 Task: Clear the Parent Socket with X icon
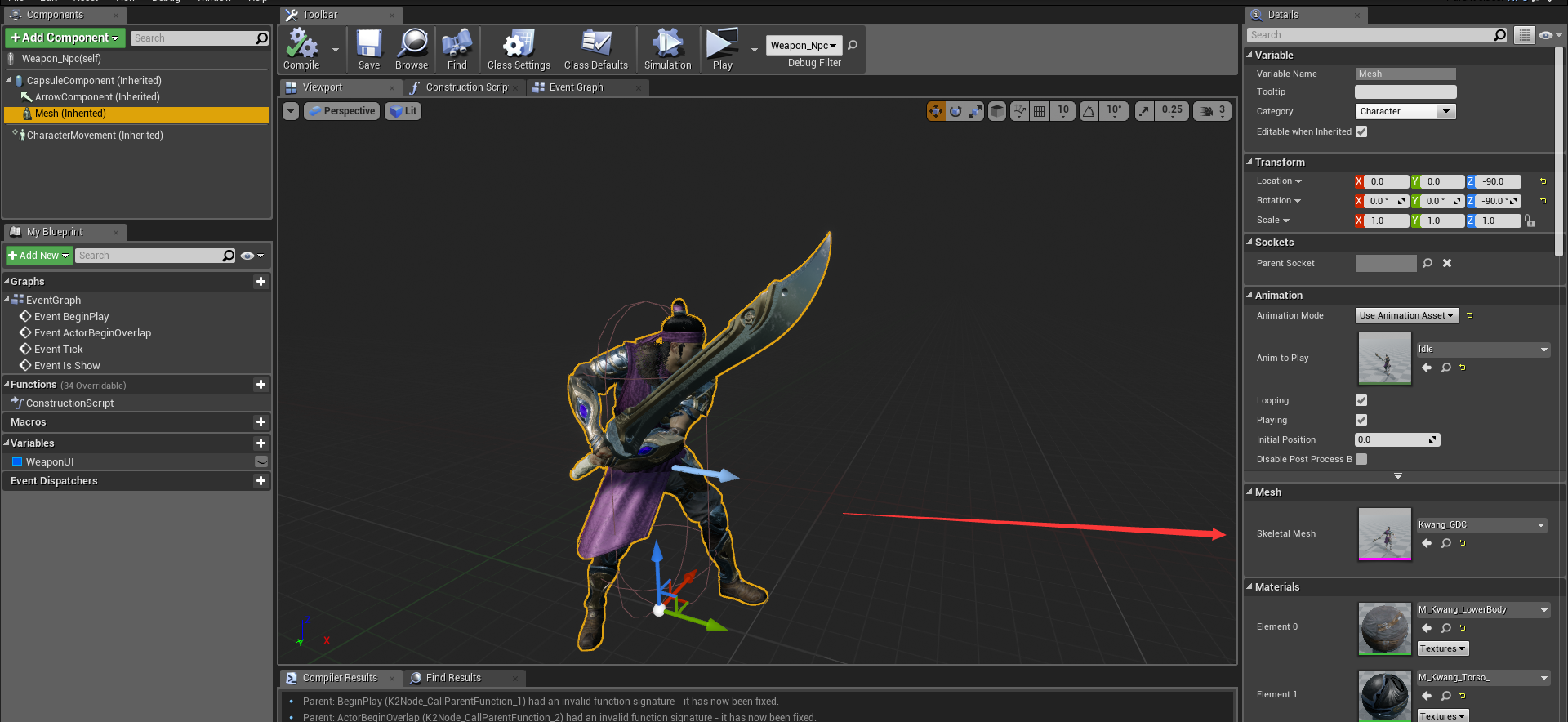click(x=1447, y=263)
